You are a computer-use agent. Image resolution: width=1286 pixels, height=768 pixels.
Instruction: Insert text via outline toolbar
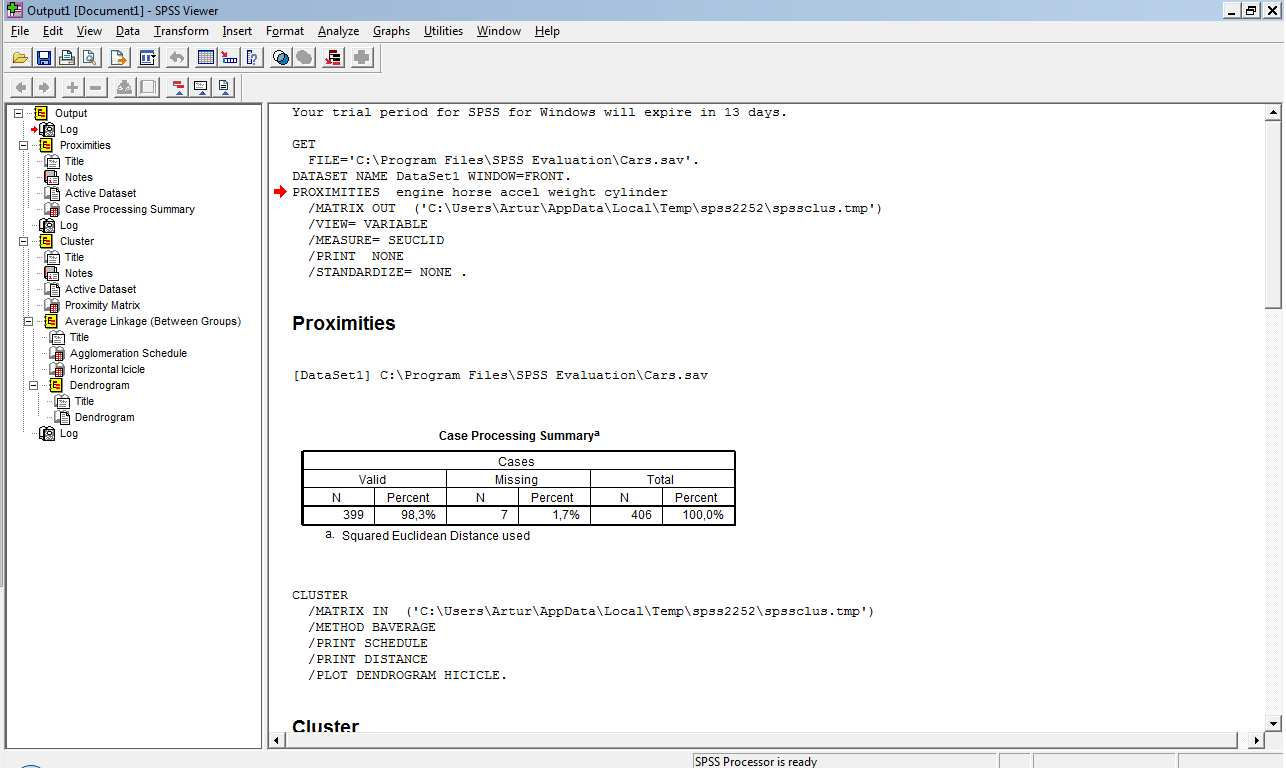click(224, 88)
